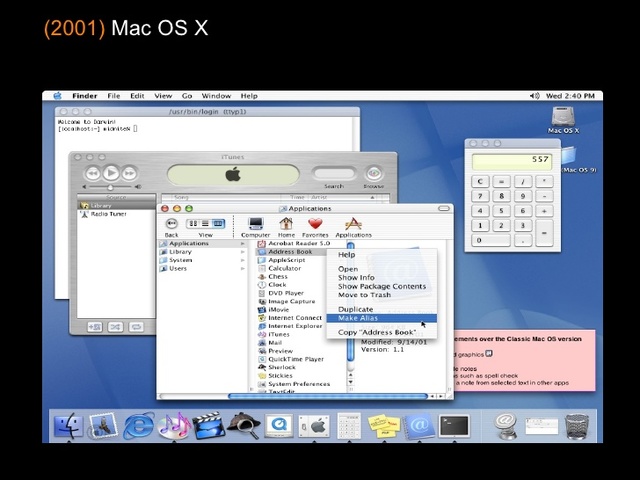Launch iMovie clapperboard in Dock
This screenshot has width=640, height=480.
coord(209,426)
